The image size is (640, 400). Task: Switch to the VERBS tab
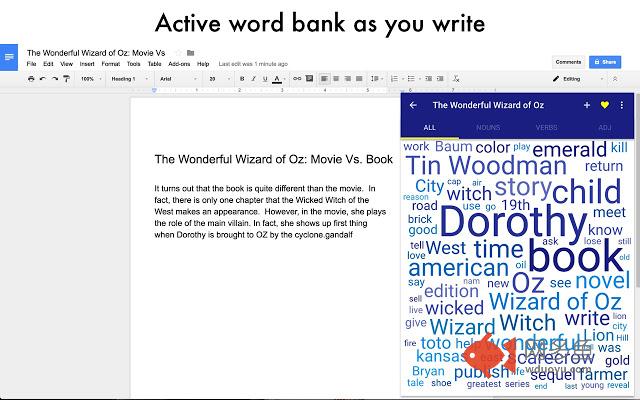[546, 128]
